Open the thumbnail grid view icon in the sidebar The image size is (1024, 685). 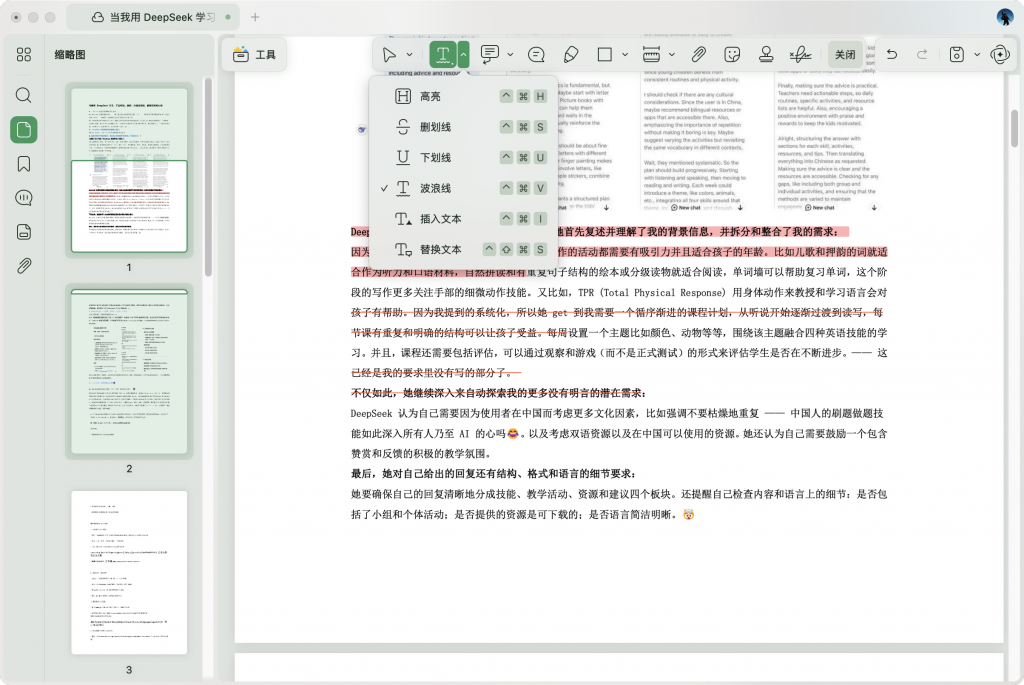[24, 54]
